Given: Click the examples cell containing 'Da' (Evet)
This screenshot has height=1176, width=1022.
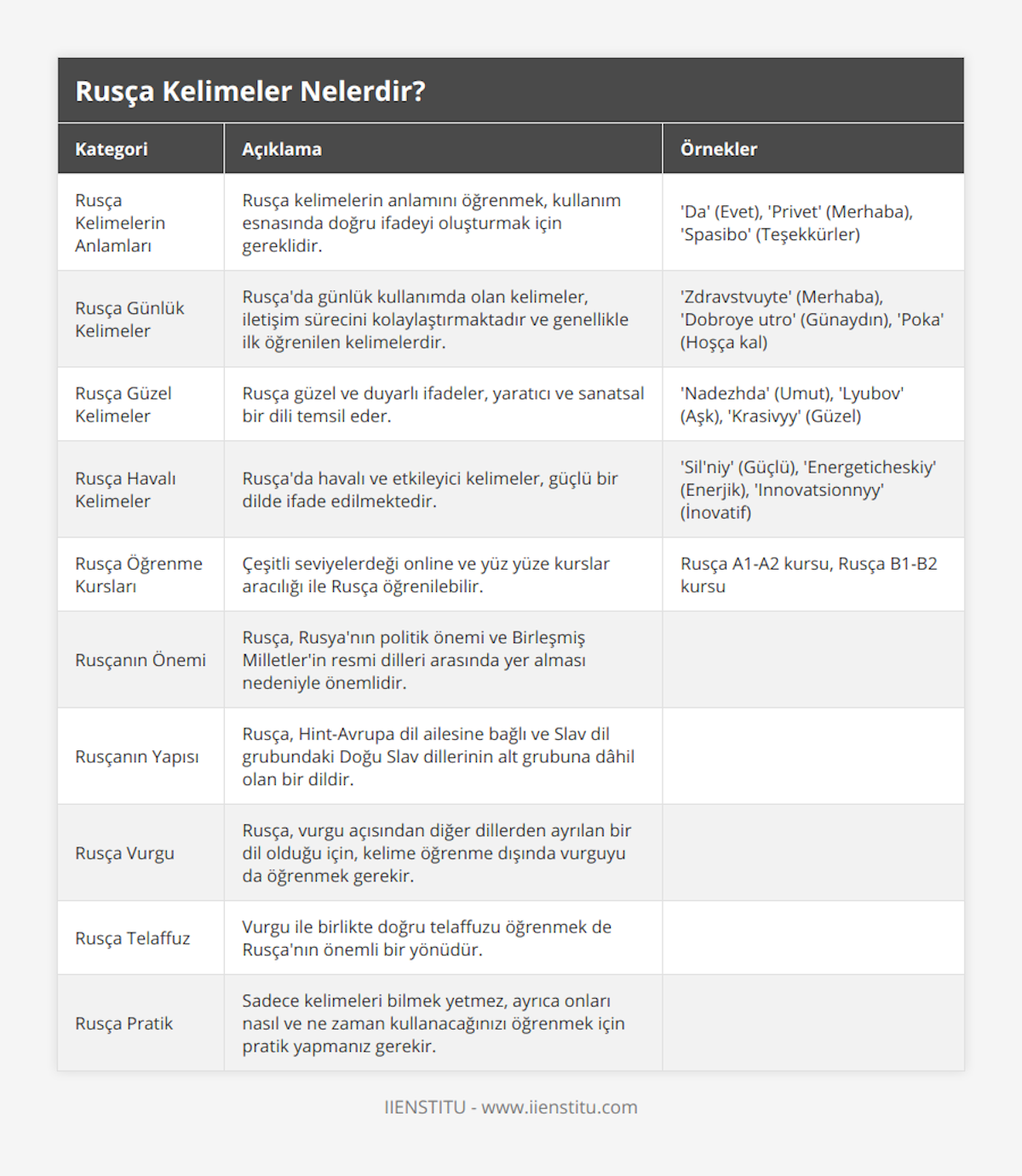Looking at the screenshot, I should [796, 223].
